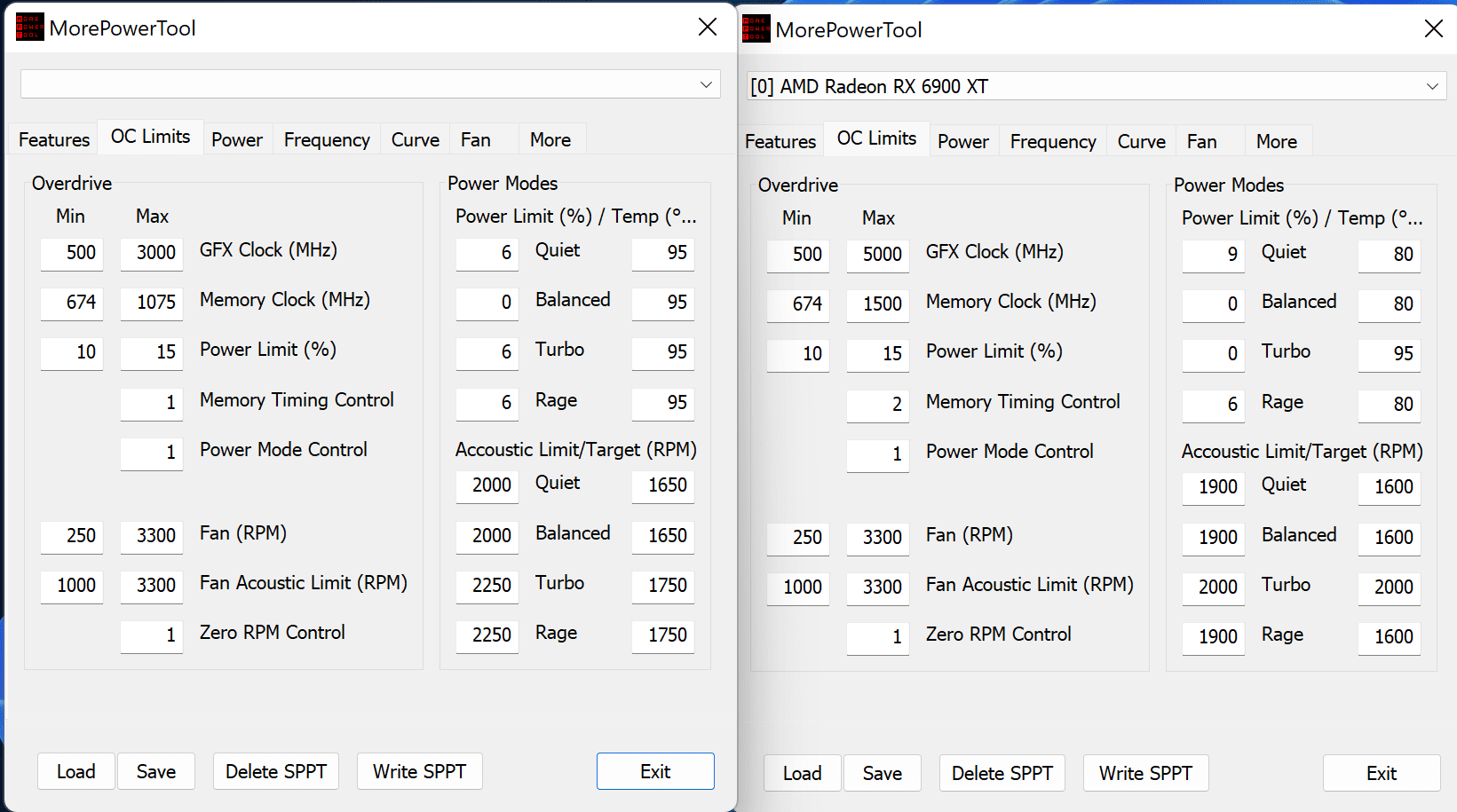Image resolution: width=1457 pixels, height=812 pixels.
Task: Click Save button in right window
Action: (883, 773)
